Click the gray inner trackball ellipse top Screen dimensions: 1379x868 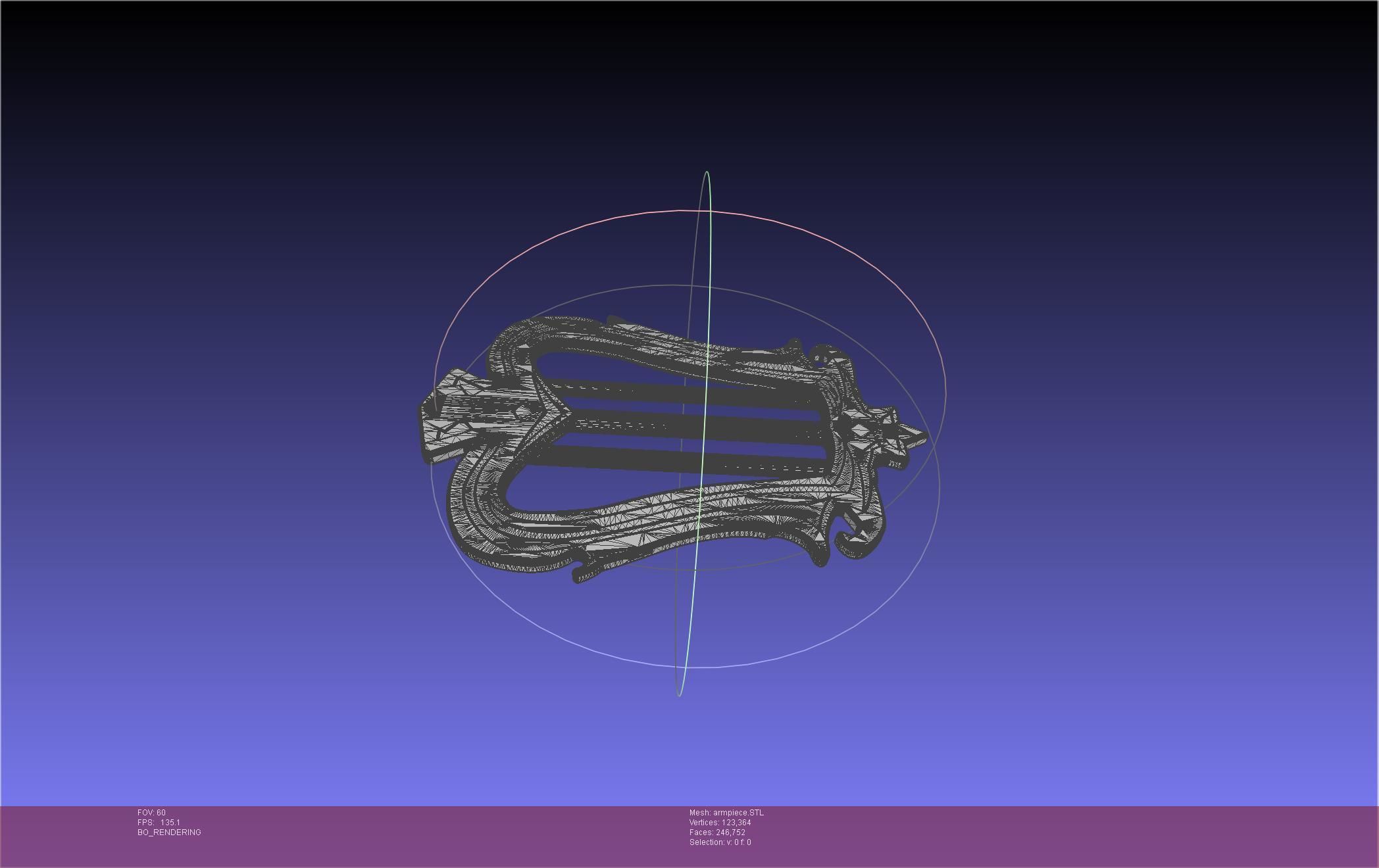671,285
